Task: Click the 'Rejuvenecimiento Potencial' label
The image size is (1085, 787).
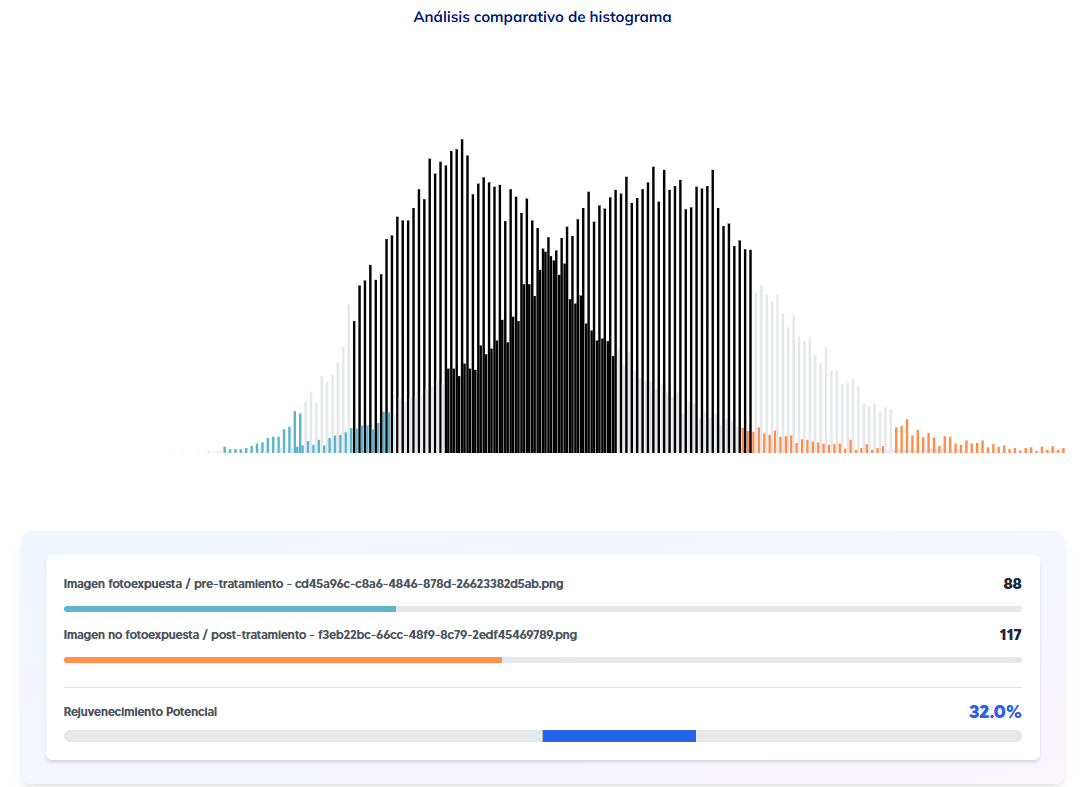Action: click(x=140, y=712)
